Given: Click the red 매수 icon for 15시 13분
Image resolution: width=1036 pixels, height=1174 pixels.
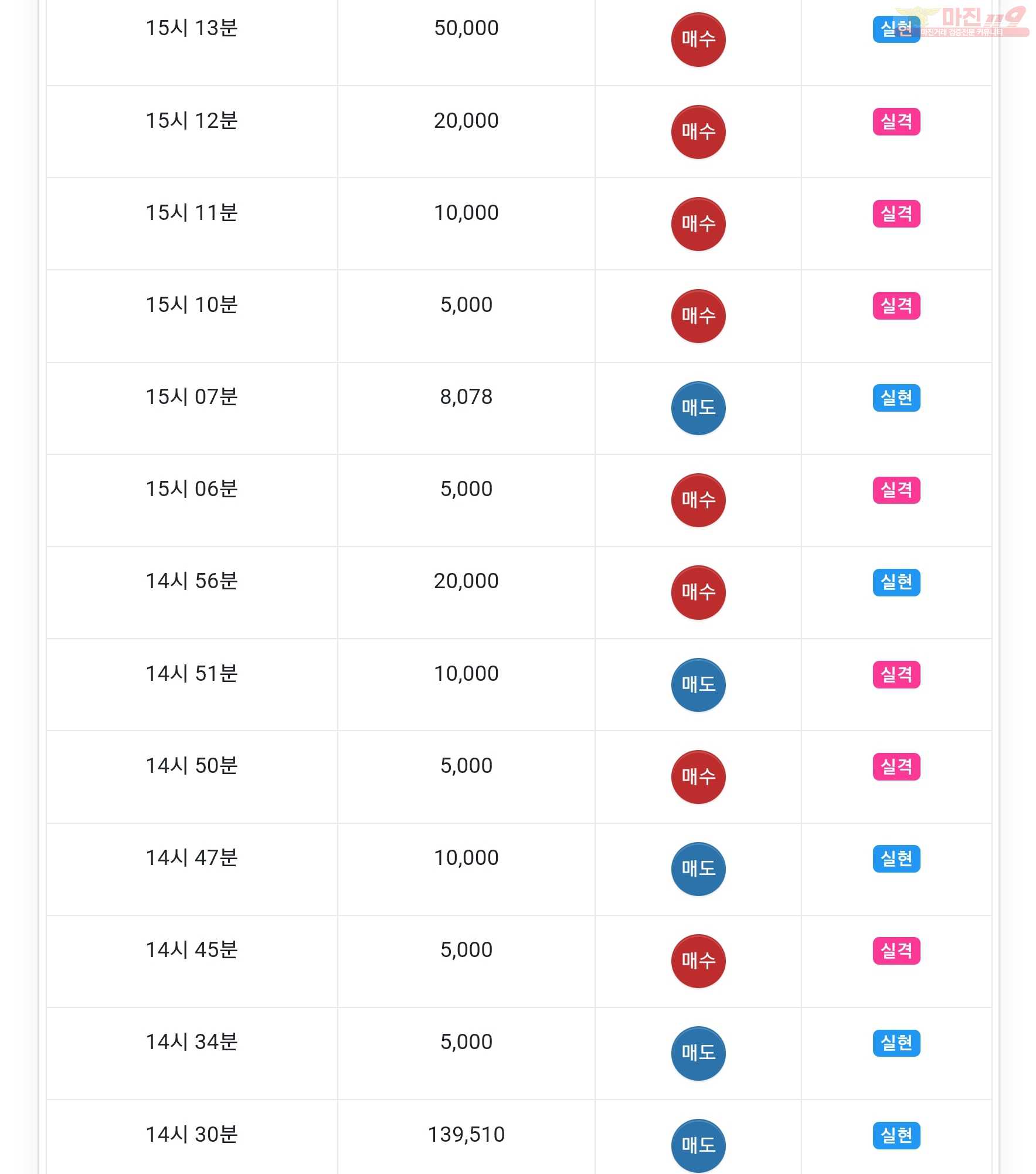Looking at the screenshot, I should (x=698, y=39).
